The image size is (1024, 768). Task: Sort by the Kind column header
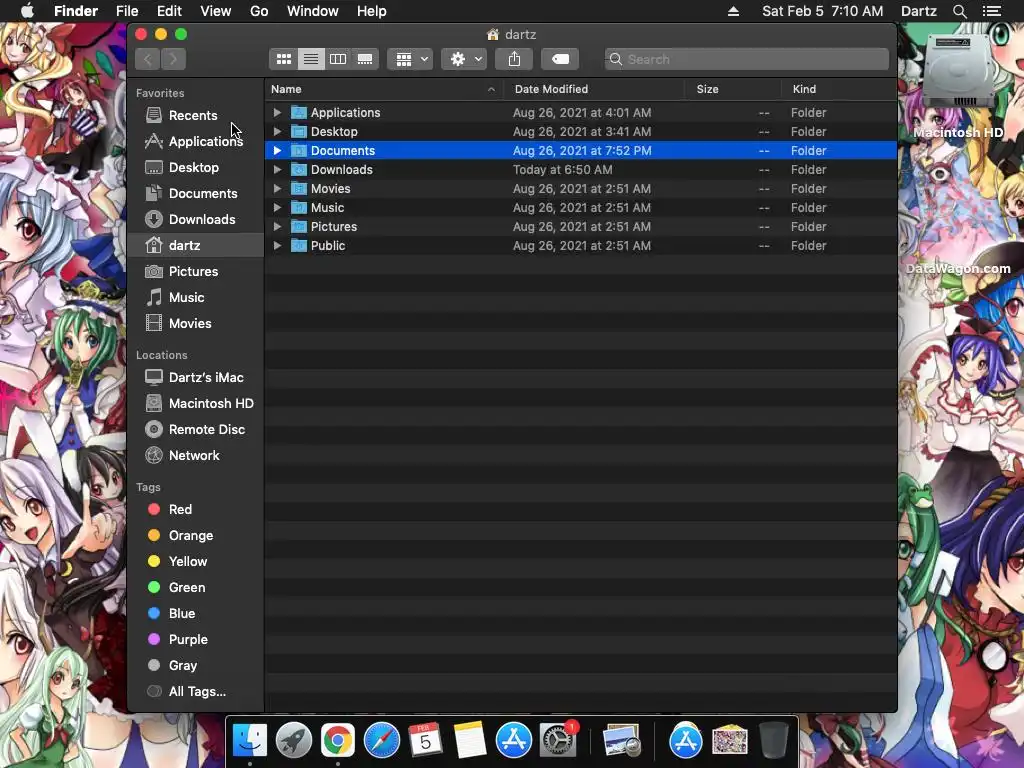click(839, 89)
